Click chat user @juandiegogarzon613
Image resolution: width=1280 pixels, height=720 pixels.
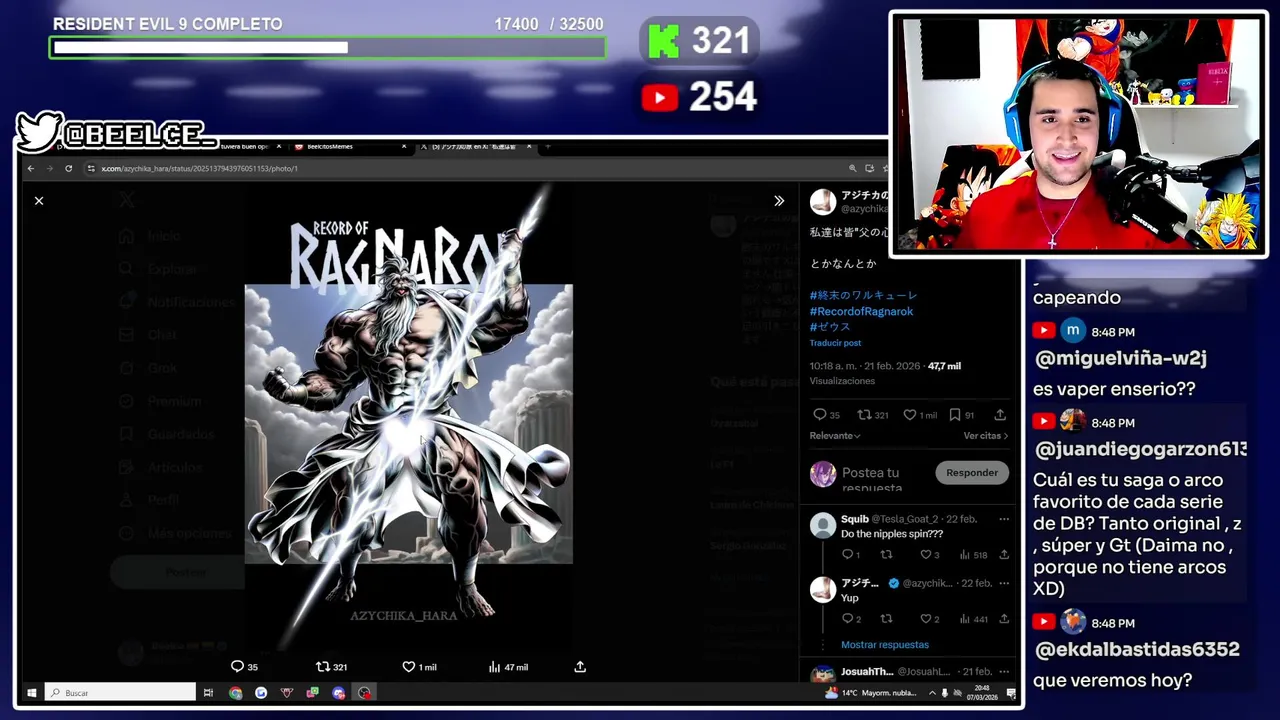pos(1140,449)
